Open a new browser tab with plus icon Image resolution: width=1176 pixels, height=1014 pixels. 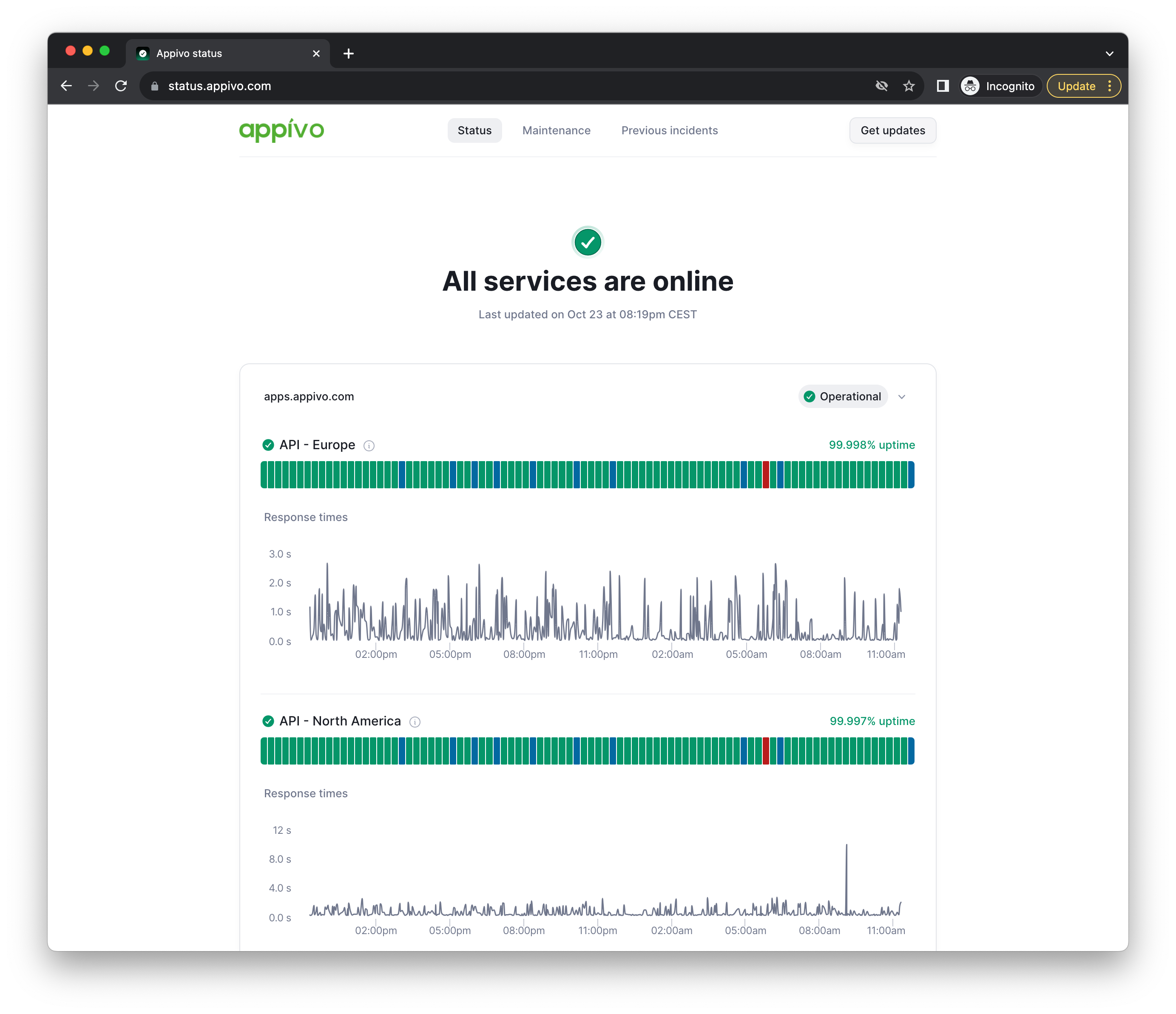click(349, 54)
